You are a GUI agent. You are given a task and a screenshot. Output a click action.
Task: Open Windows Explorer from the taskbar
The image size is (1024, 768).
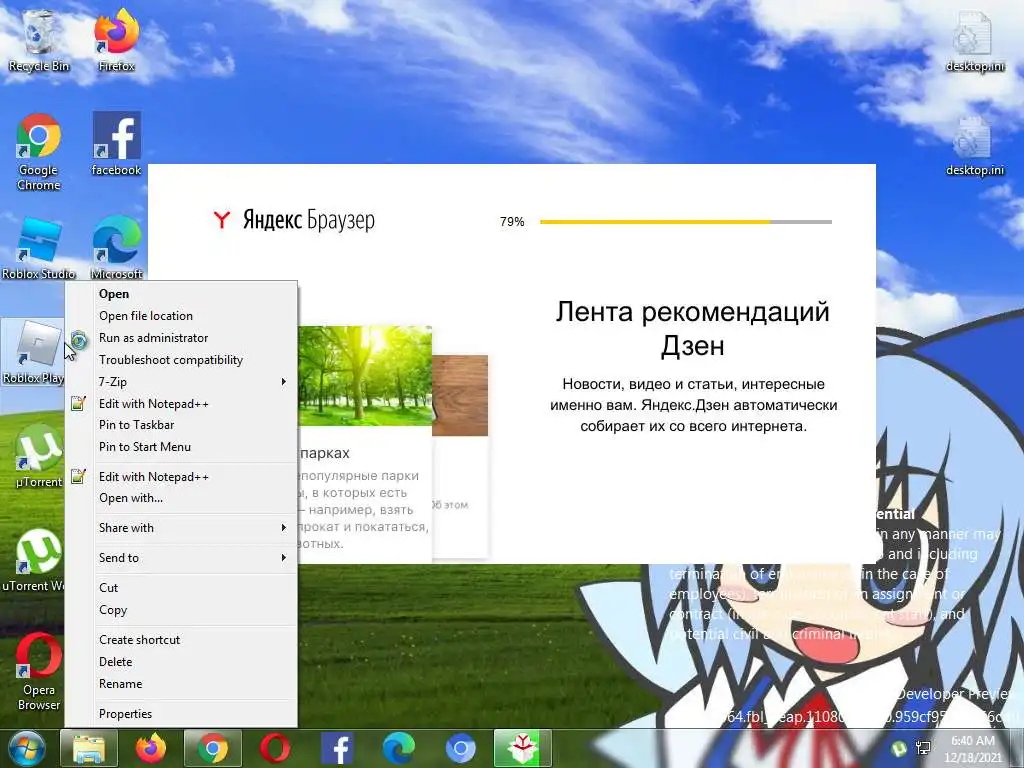[x=89, y=748]
